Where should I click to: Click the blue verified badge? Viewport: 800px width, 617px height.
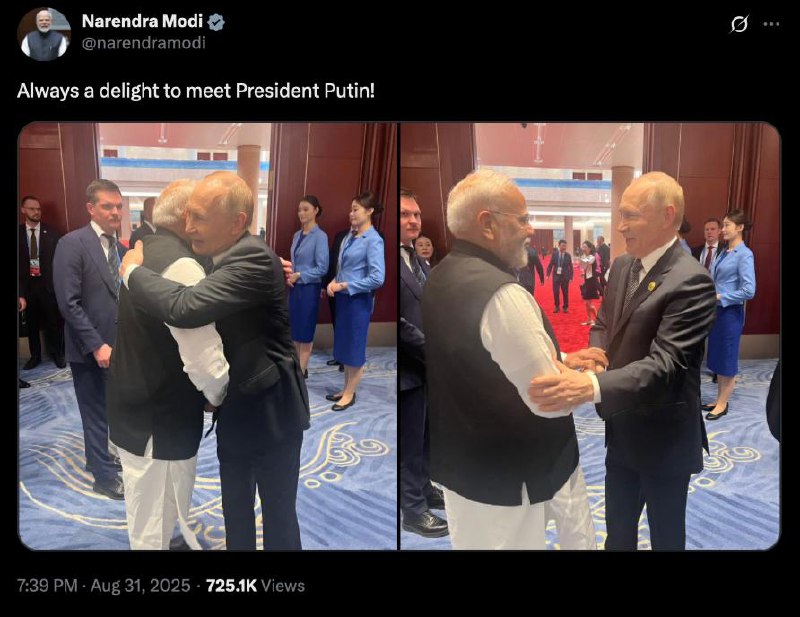(217, 22)
